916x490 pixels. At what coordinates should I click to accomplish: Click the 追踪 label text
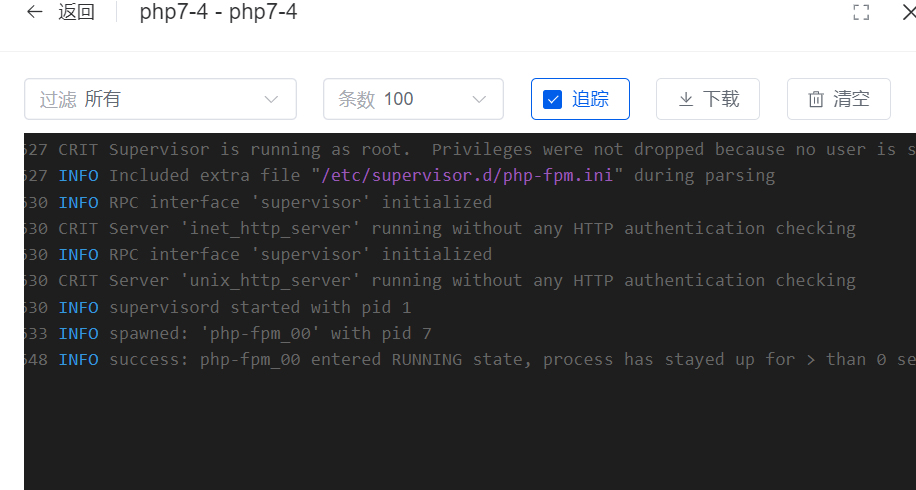coord(590,99)
